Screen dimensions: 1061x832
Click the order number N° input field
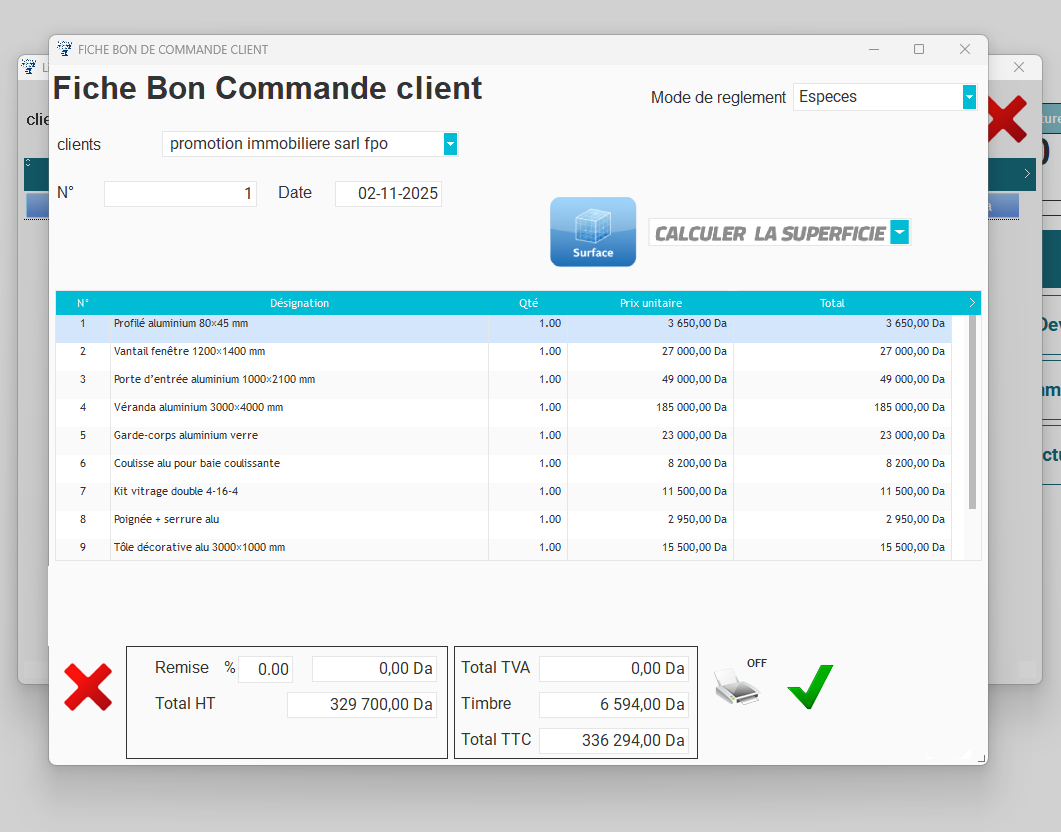pos(180,194)
